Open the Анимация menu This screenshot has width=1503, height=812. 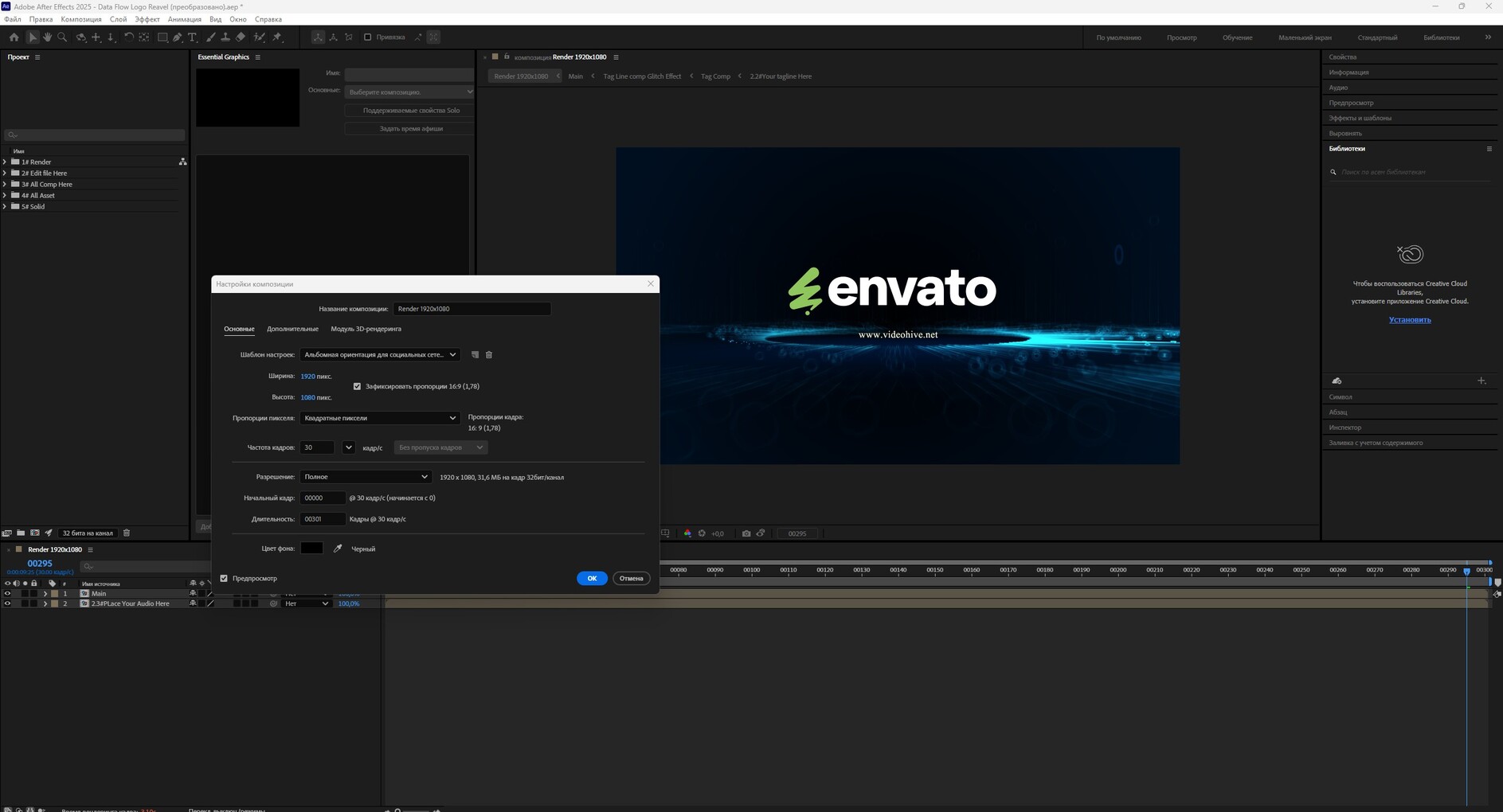pyautogui.click(x=185, y=19)
